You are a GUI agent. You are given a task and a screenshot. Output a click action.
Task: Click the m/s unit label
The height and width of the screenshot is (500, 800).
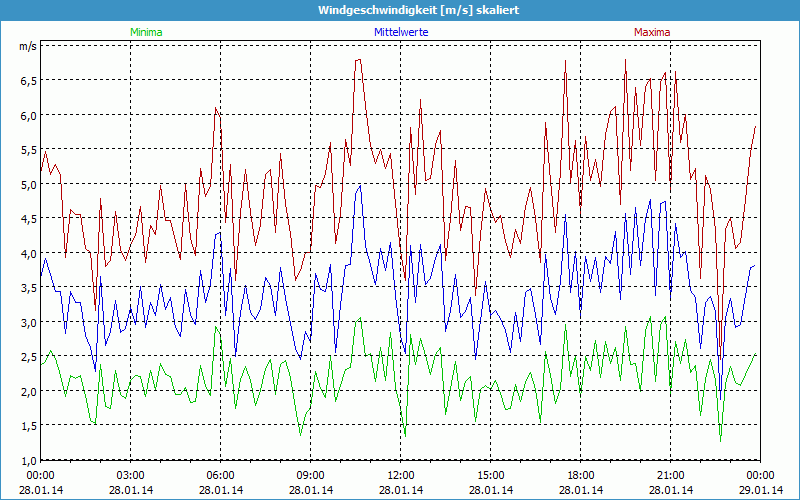(29, 46)
